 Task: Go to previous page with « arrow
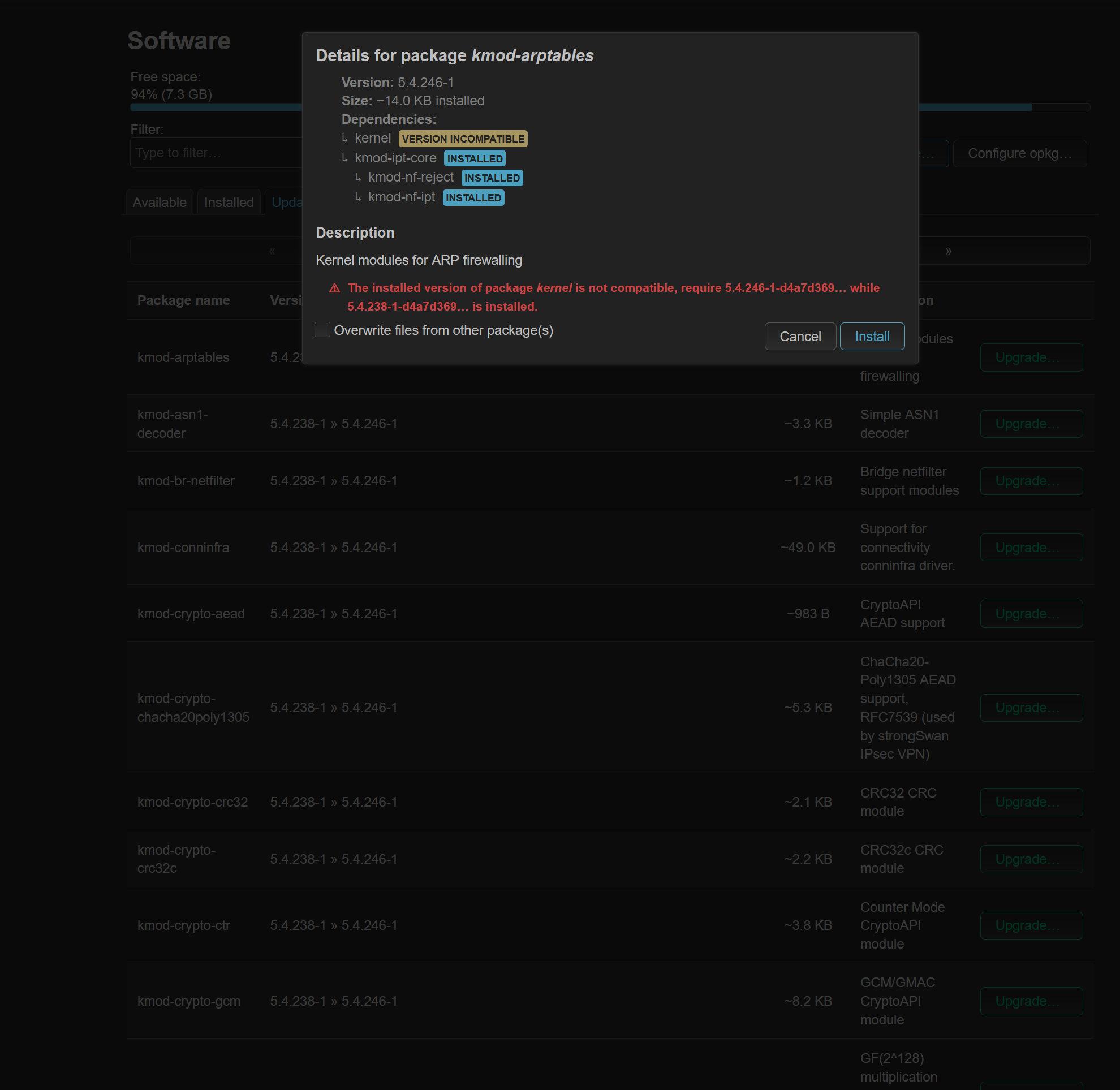tap(272, 251)
